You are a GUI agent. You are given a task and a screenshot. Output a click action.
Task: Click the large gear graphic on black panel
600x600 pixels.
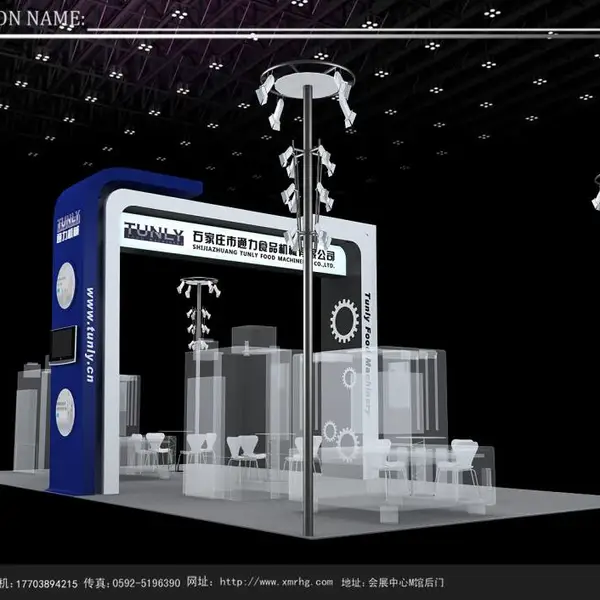[345, 321]
